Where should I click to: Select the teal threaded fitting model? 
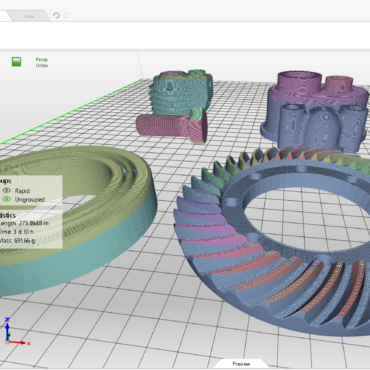pos(182,92)
